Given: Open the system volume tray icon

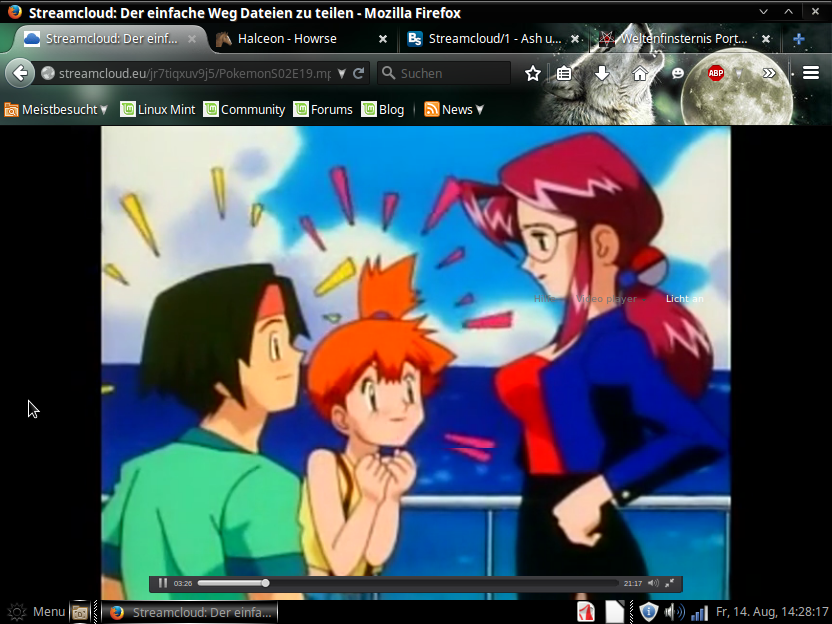Looking at the screenshot, I should [x=674, y=612].
